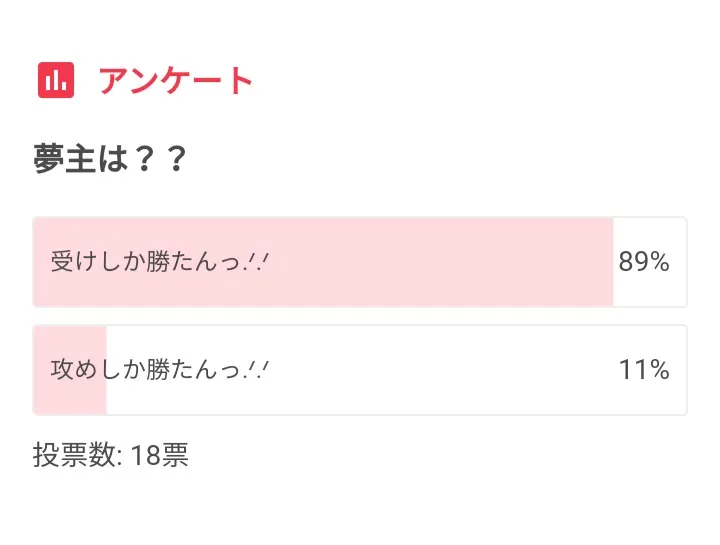
Task: Select the 攻め word in the second option
Action: (68, 370)
